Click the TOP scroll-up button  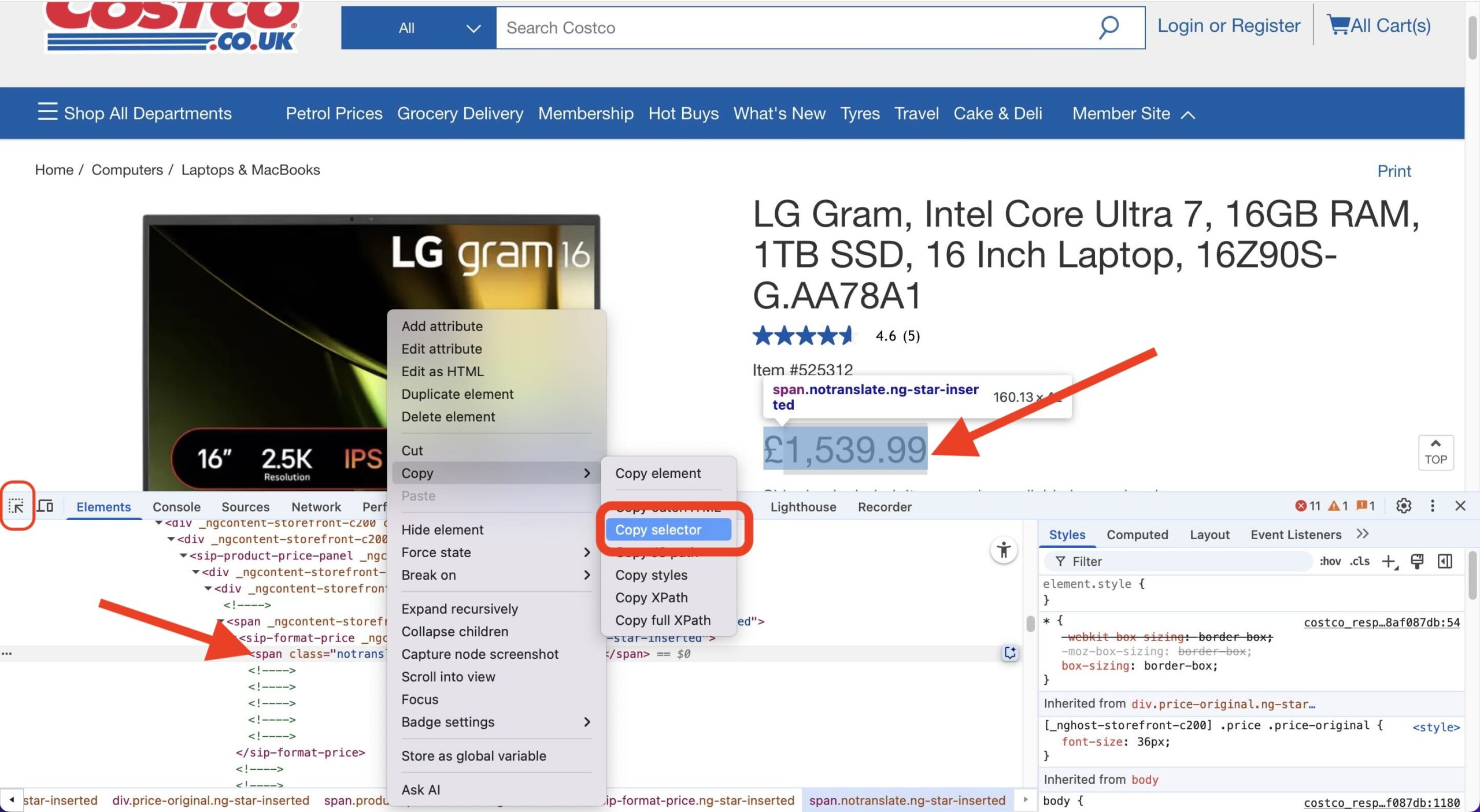[1435, 453]
